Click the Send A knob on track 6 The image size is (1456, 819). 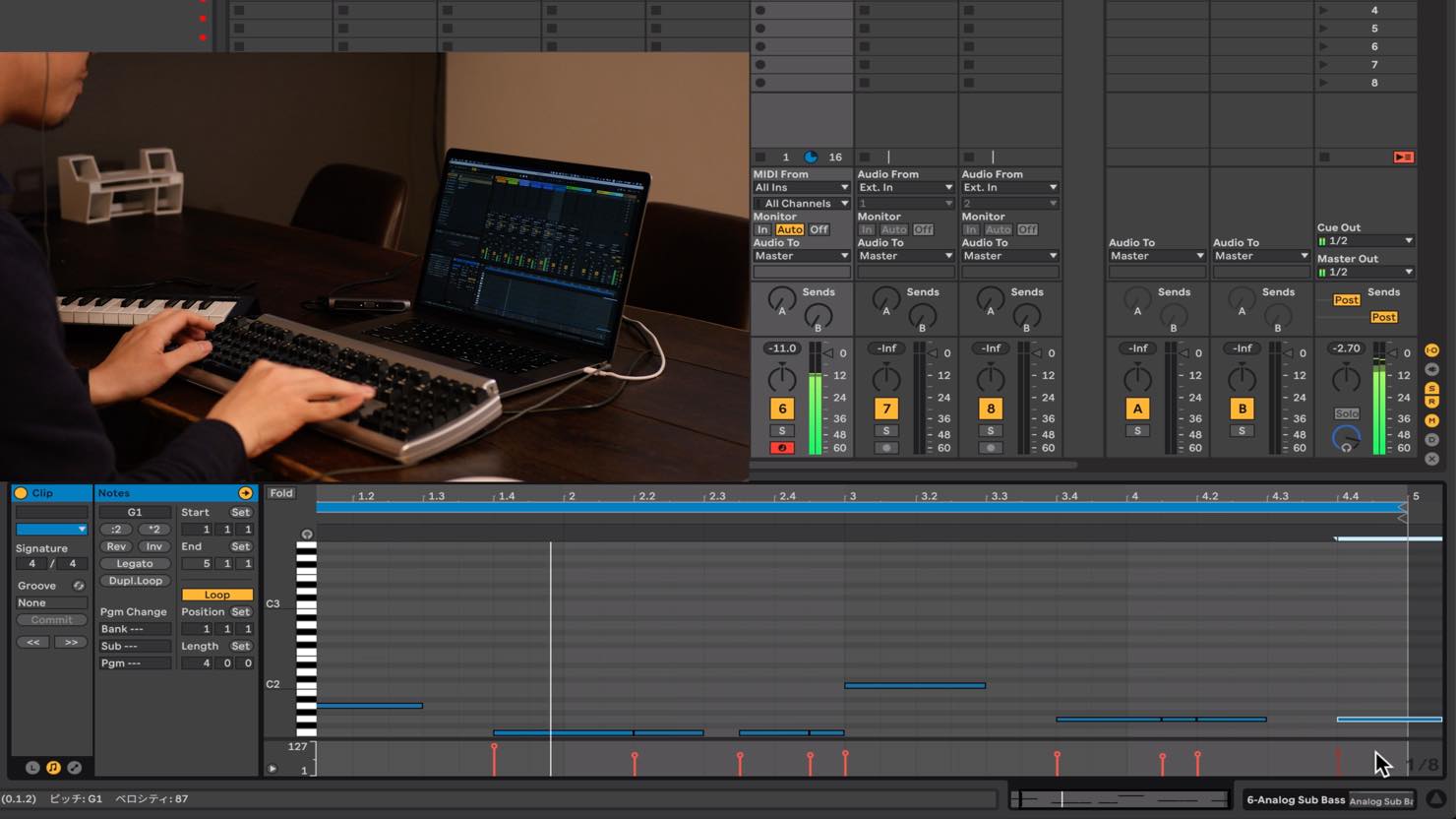point(782,299)
